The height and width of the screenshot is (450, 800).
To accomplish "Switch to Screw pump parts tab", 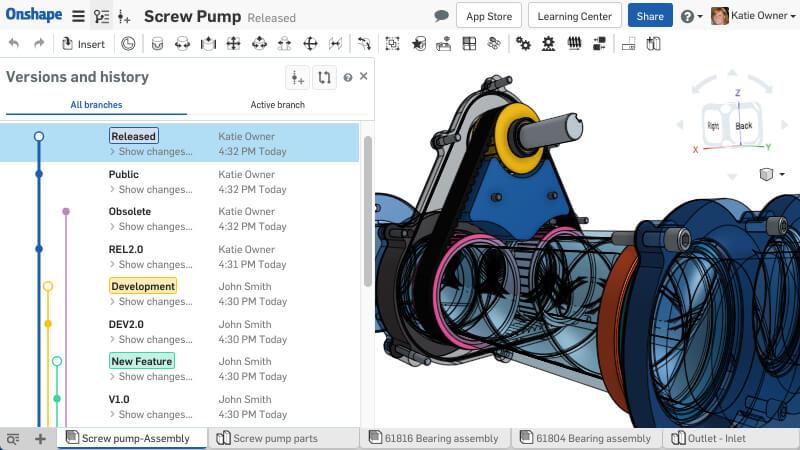I will click(267, 439).
